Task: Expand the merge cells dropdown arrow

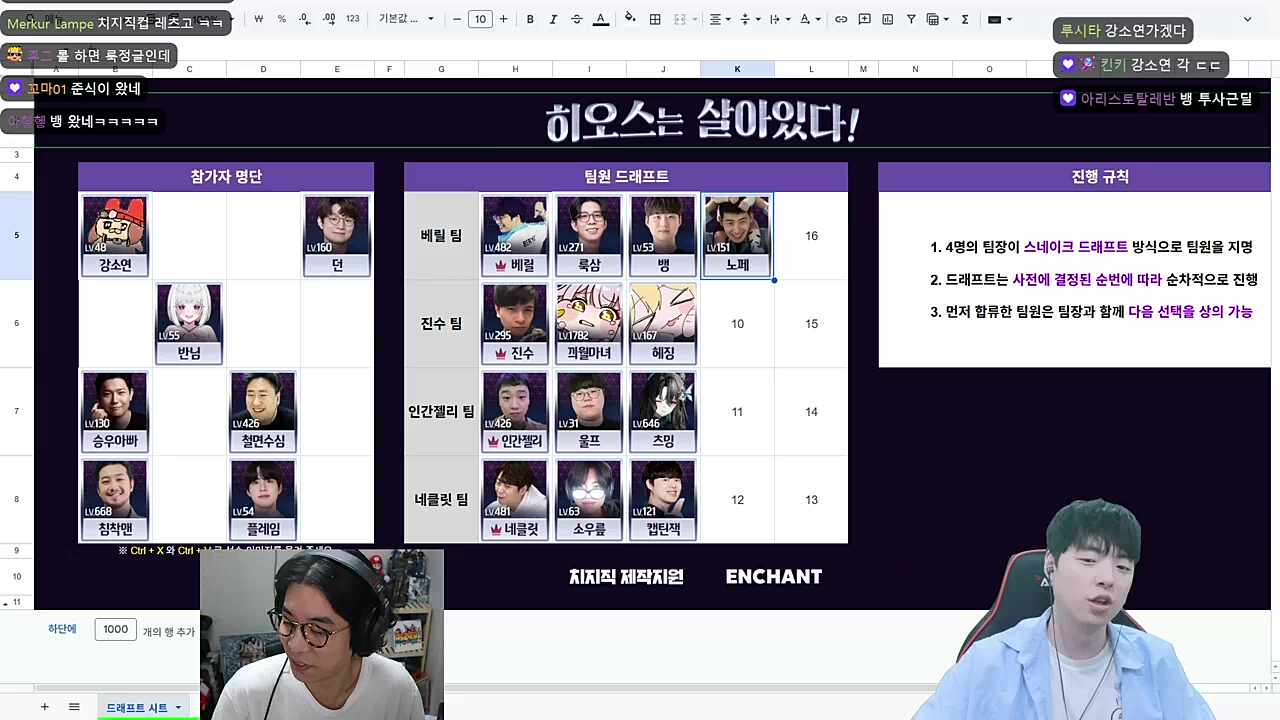Action: click(695, 19)
